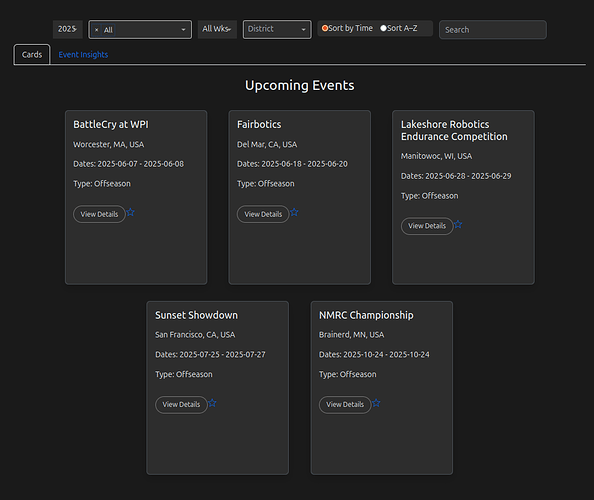The height and width of the screenshot is (500, 594).
Task: Open the All Wks week dropdown
Action: coord(217,29)
